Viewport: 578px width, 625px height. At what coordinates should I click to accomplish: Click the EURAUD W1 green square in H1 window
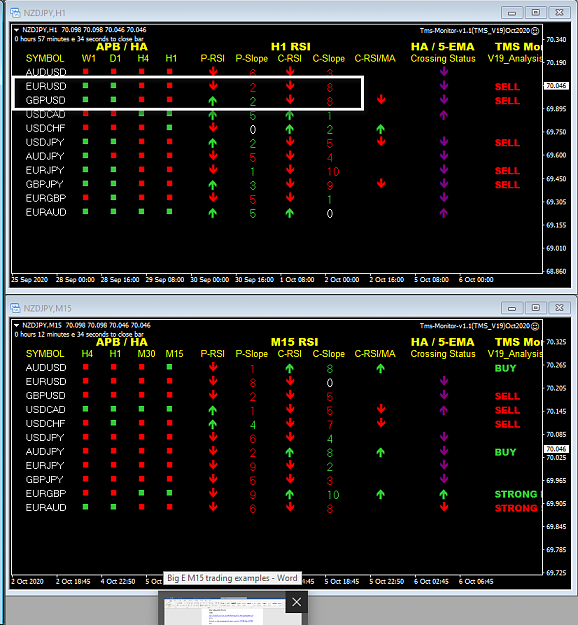tap(85, 212)
